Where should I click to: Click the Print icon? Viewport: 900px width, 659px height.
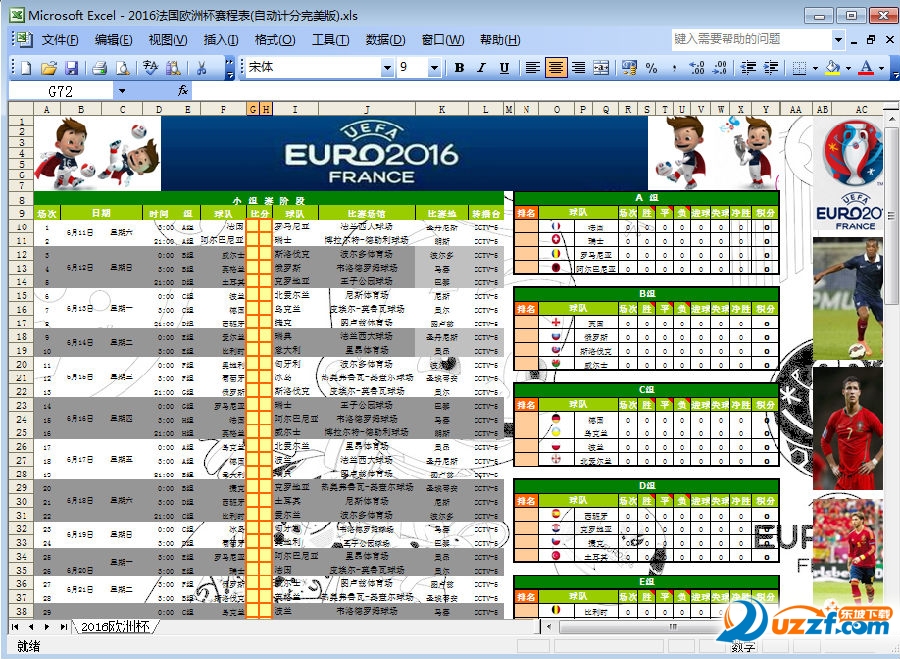99,68
